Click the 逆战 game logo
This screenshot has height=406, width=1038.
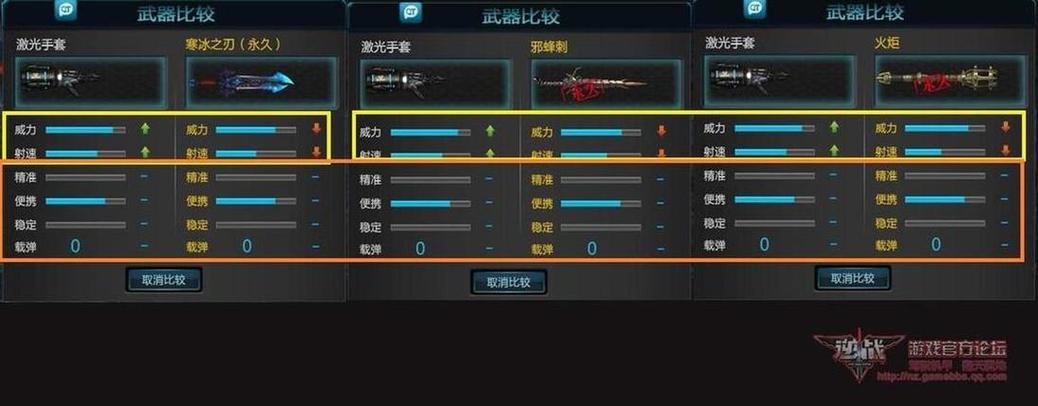pyautogui.click(x=857, y=356)
